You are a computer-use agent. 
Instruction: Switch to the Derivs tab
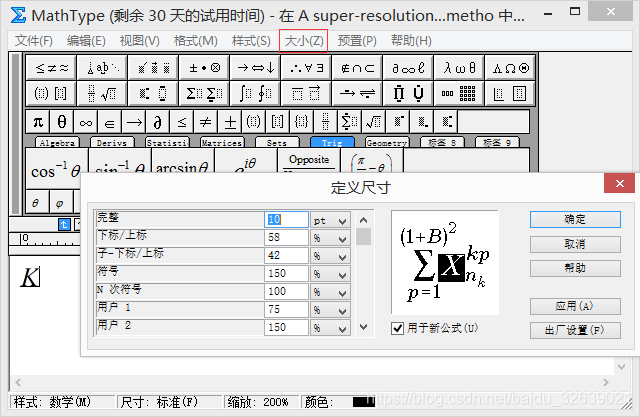tap(112, 142)
